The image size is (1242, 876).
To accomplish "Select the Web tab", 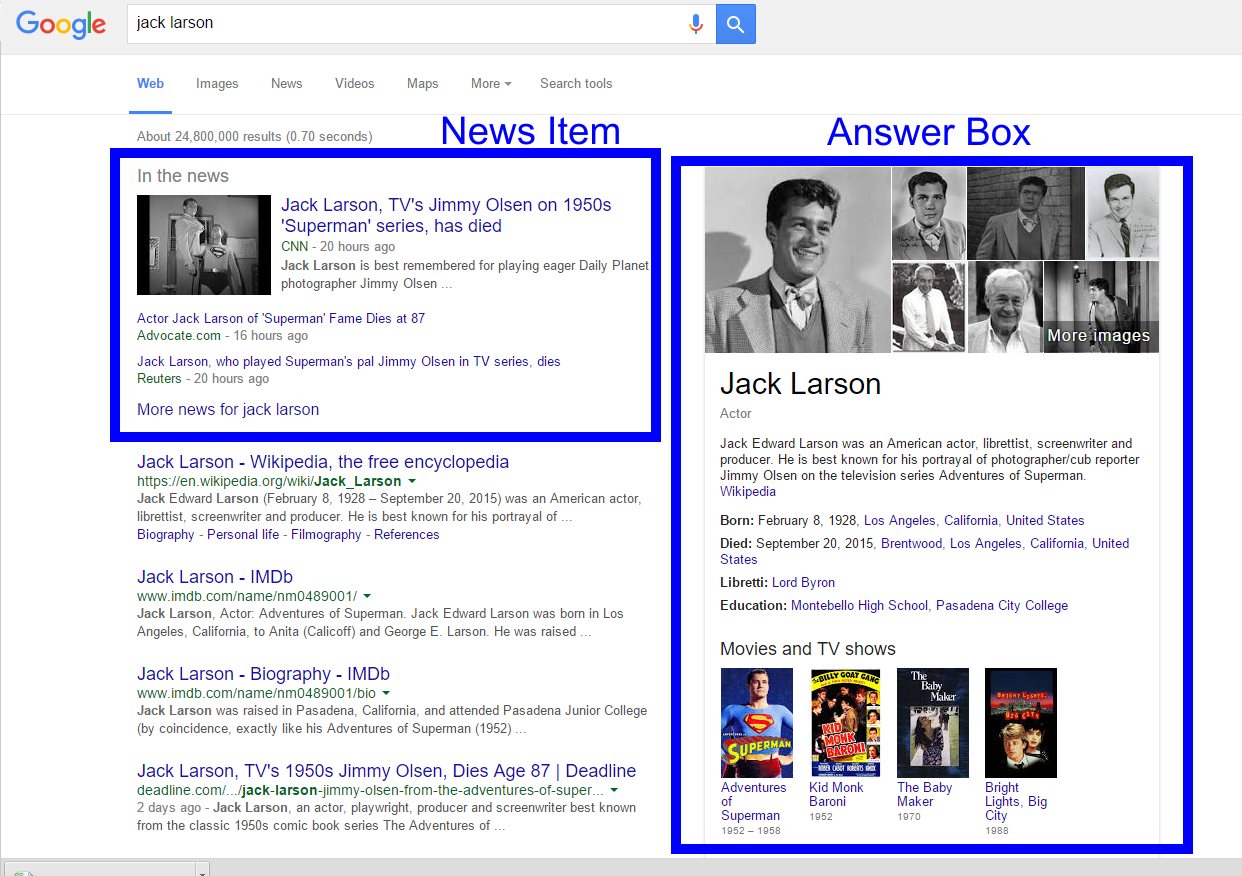I will (x=151, y=84).
